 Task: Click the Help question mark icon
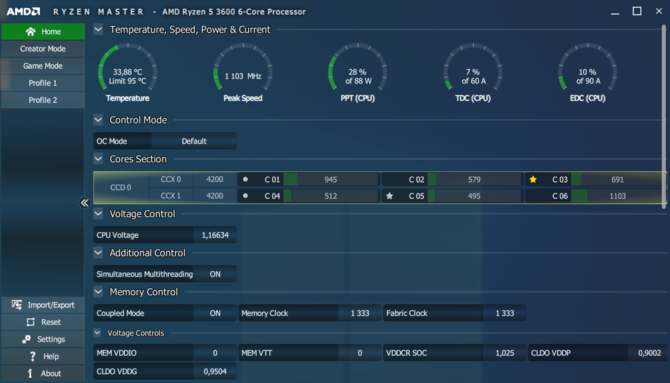pyautogui.click(x=32, y=356)
